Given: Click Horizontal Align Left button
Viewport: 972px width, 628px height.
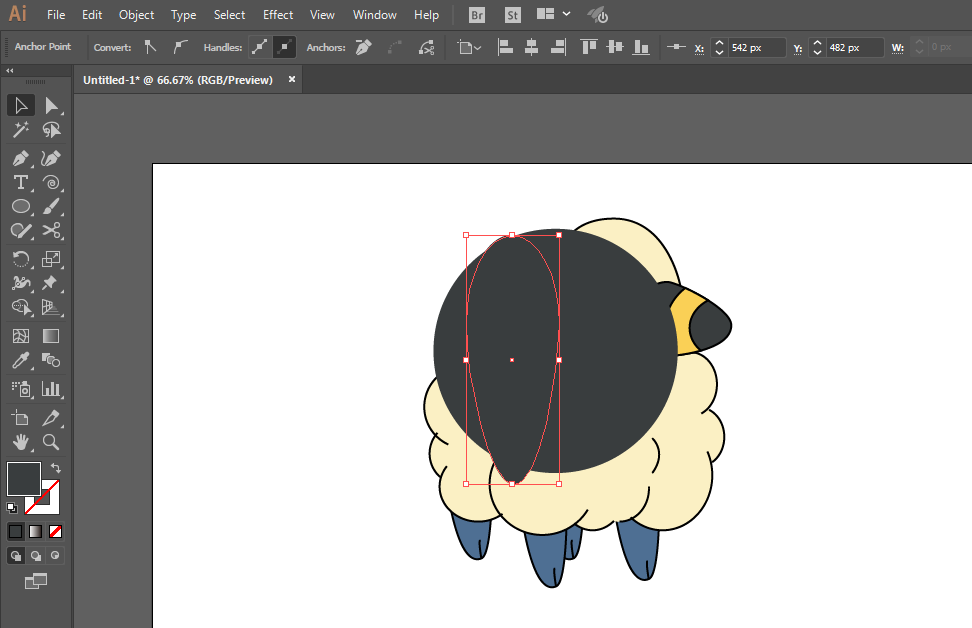Looking at the screenshot, I should coord(505,47).
